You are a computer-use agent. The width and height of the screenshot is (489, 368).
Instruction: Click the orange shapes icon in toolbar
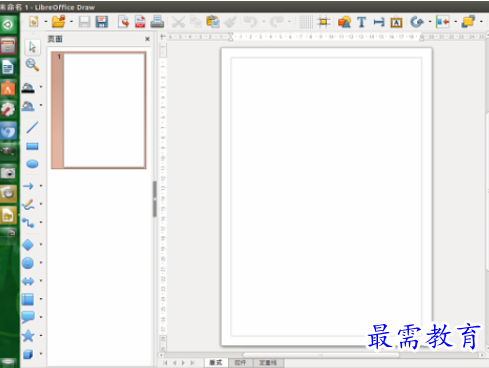(x=344, y=22)
